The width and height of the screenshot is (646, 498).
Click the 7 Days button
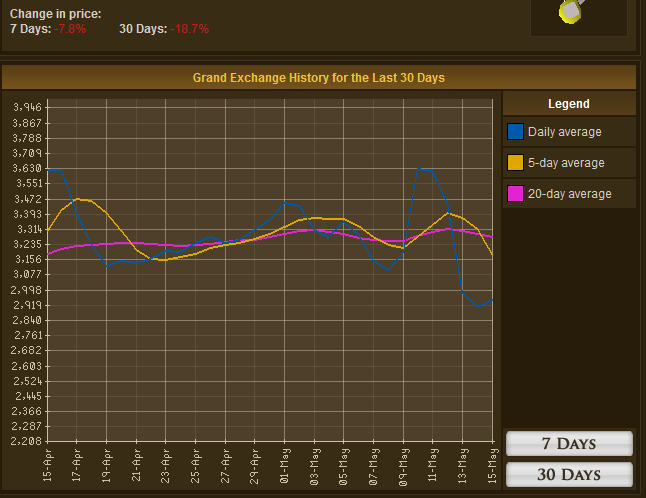click(x=569, y=444)
